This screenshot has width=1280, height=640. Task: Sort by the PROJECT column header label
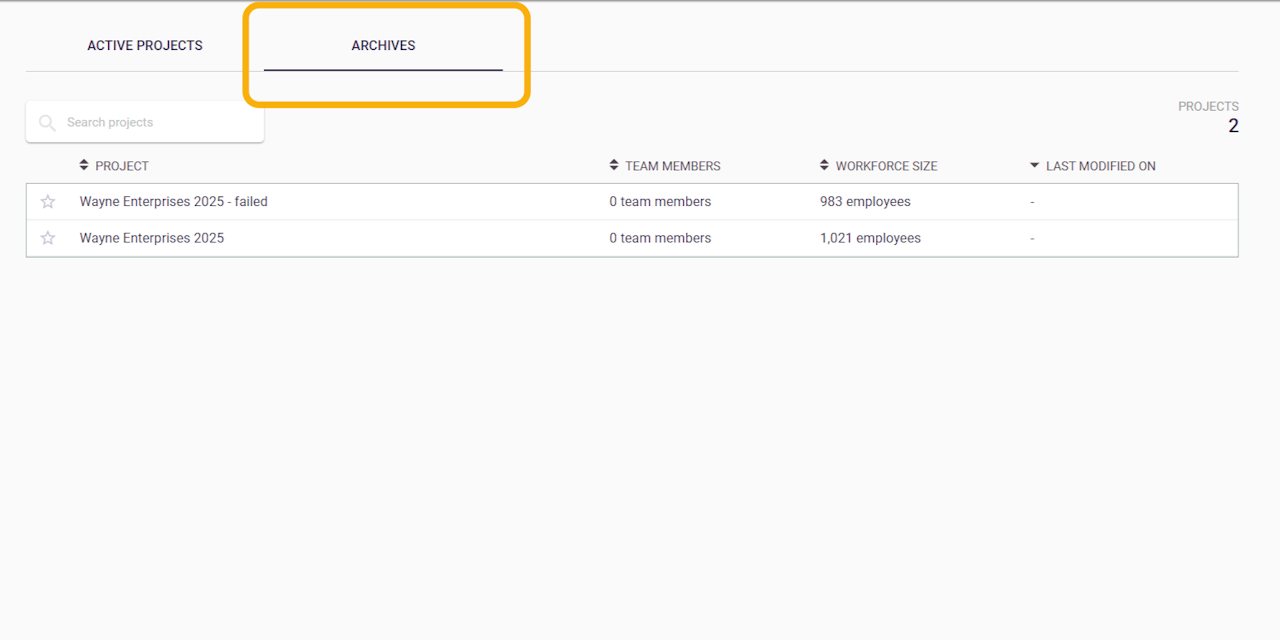[x=122, y=166]
